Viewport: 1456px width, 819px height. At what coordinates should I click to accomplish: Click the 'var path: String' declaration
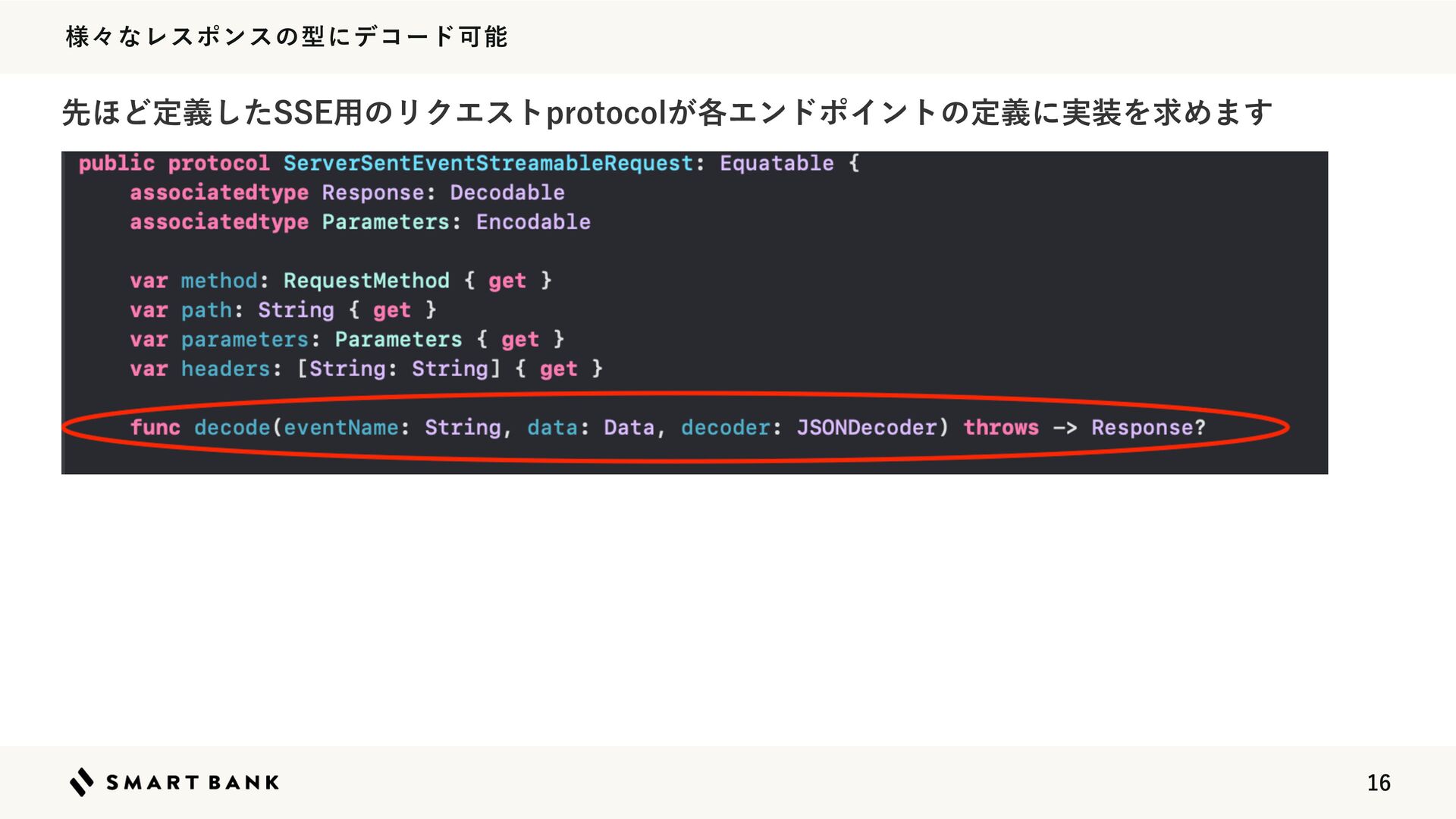tap(282, 310)
